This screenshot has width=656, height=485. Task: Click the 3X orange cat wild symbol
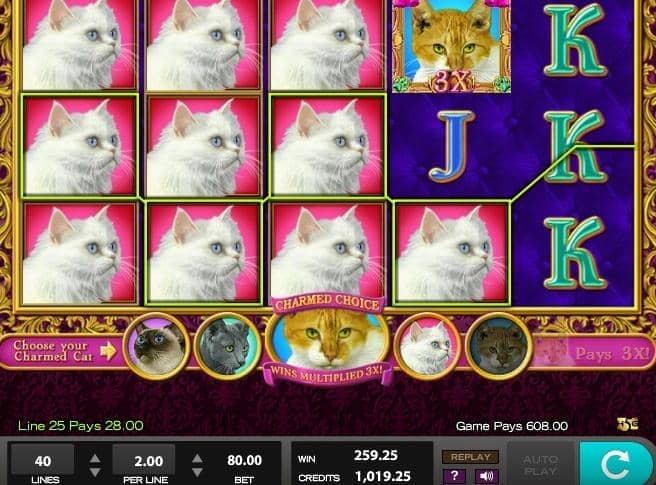point(451,45)
